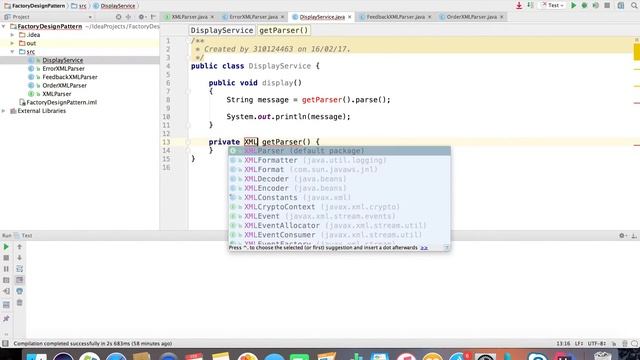640x360 pixels.
Task: Toggle scroll to end icon in Run panel
Action: coord(19,280)
